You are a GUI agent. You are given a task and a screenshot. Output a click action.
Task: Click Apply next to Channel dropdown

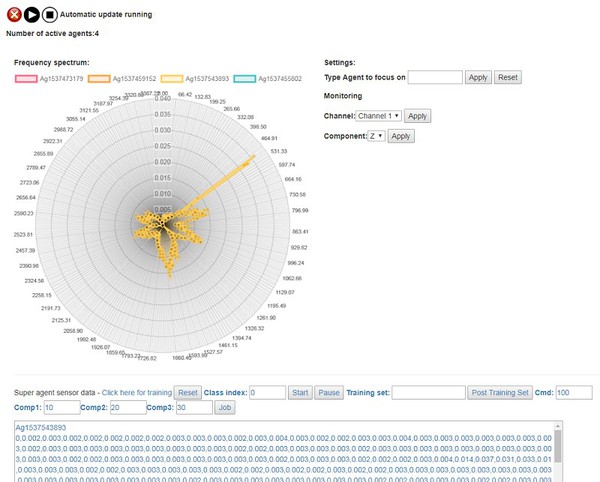point(417,116)
